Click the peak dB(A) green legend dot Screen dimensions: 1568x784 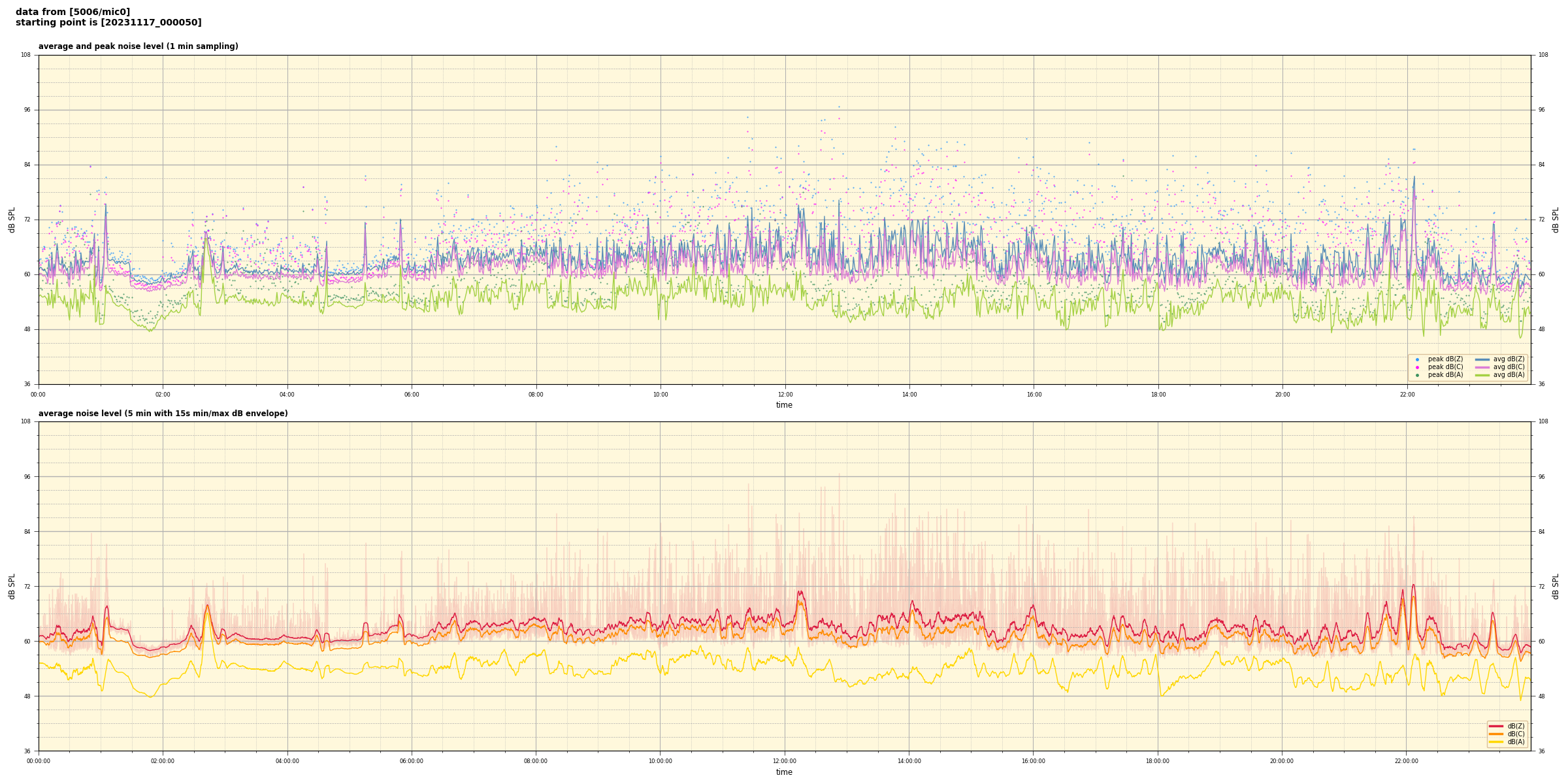click(x=1417, y=375)
